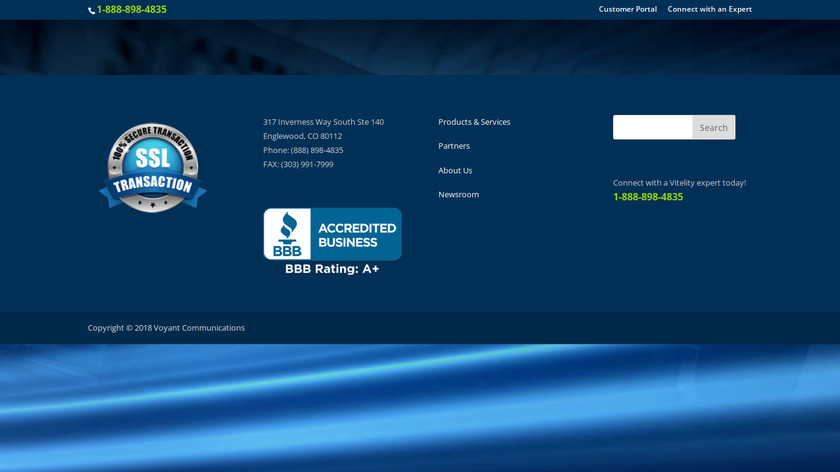Open Connect with an Expert link
This screenshot has height=472, width=840.
coord(709,9)
